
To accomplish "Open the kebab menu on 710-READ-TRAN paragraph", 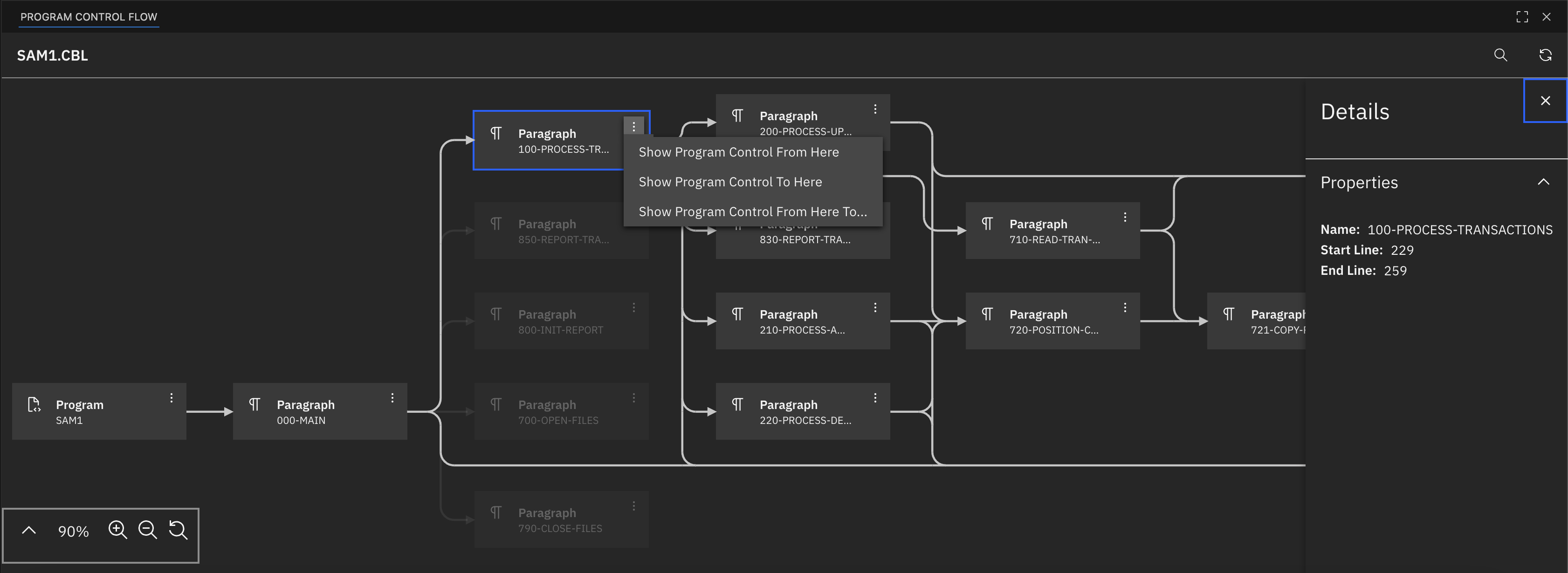I will [1125, 216].
